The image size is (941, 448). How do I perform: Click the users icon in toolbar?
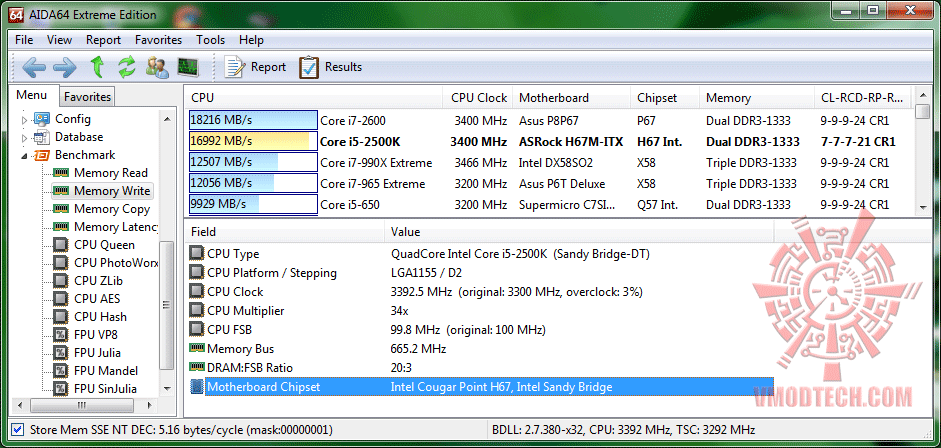pyautogui.click(x=157, y=67)
